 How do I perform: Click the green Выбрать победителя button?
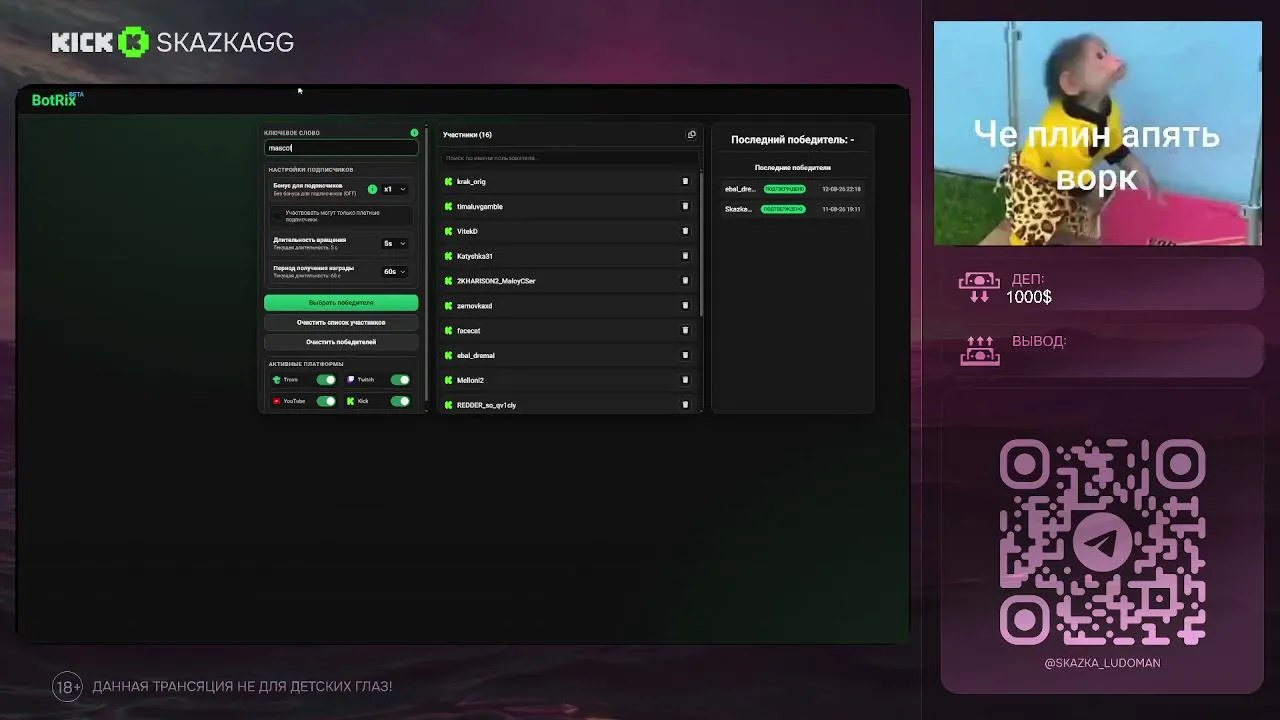[341, 303]
